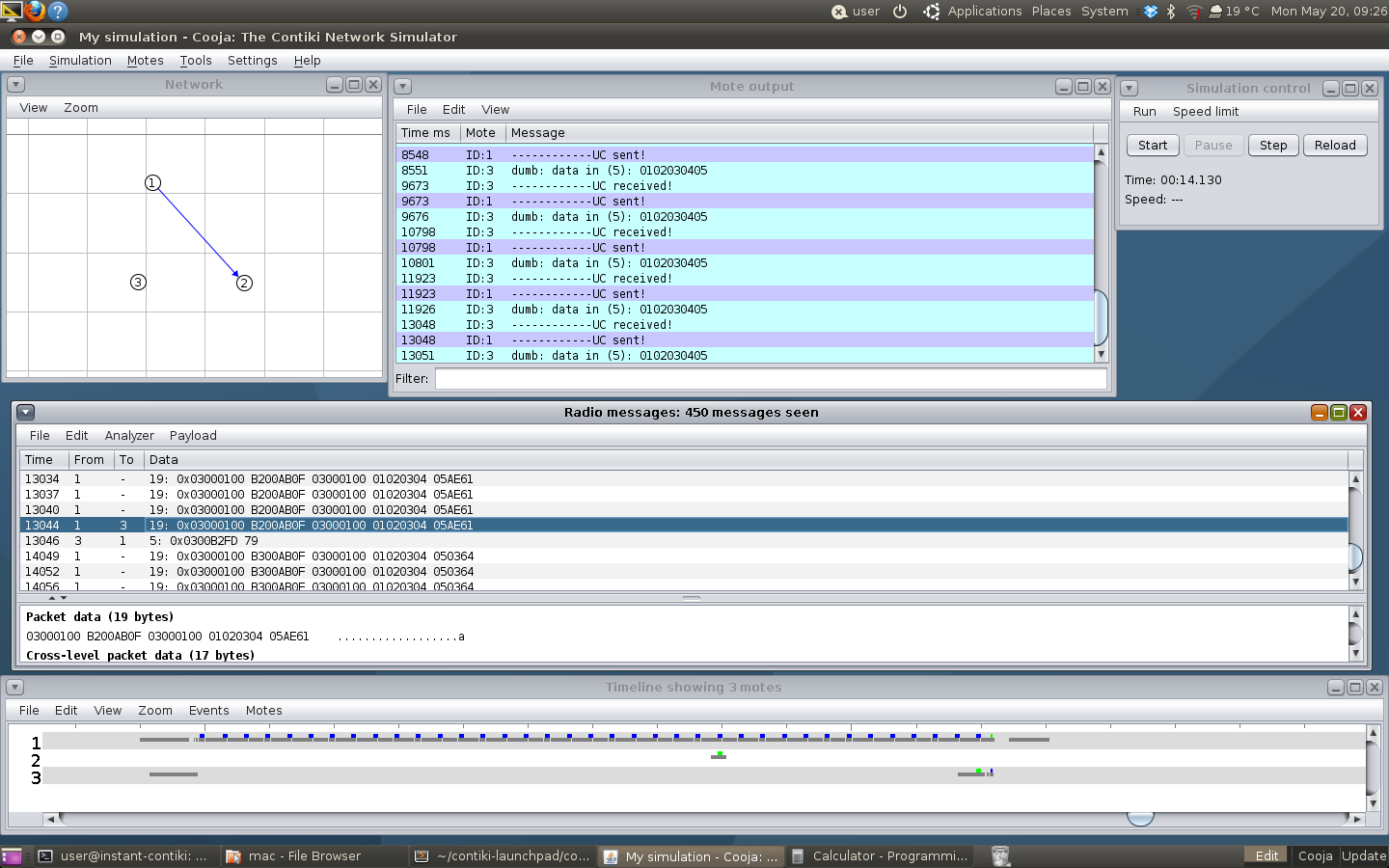Click Radio messages scroll up arrow

[x=1355, y=479]
